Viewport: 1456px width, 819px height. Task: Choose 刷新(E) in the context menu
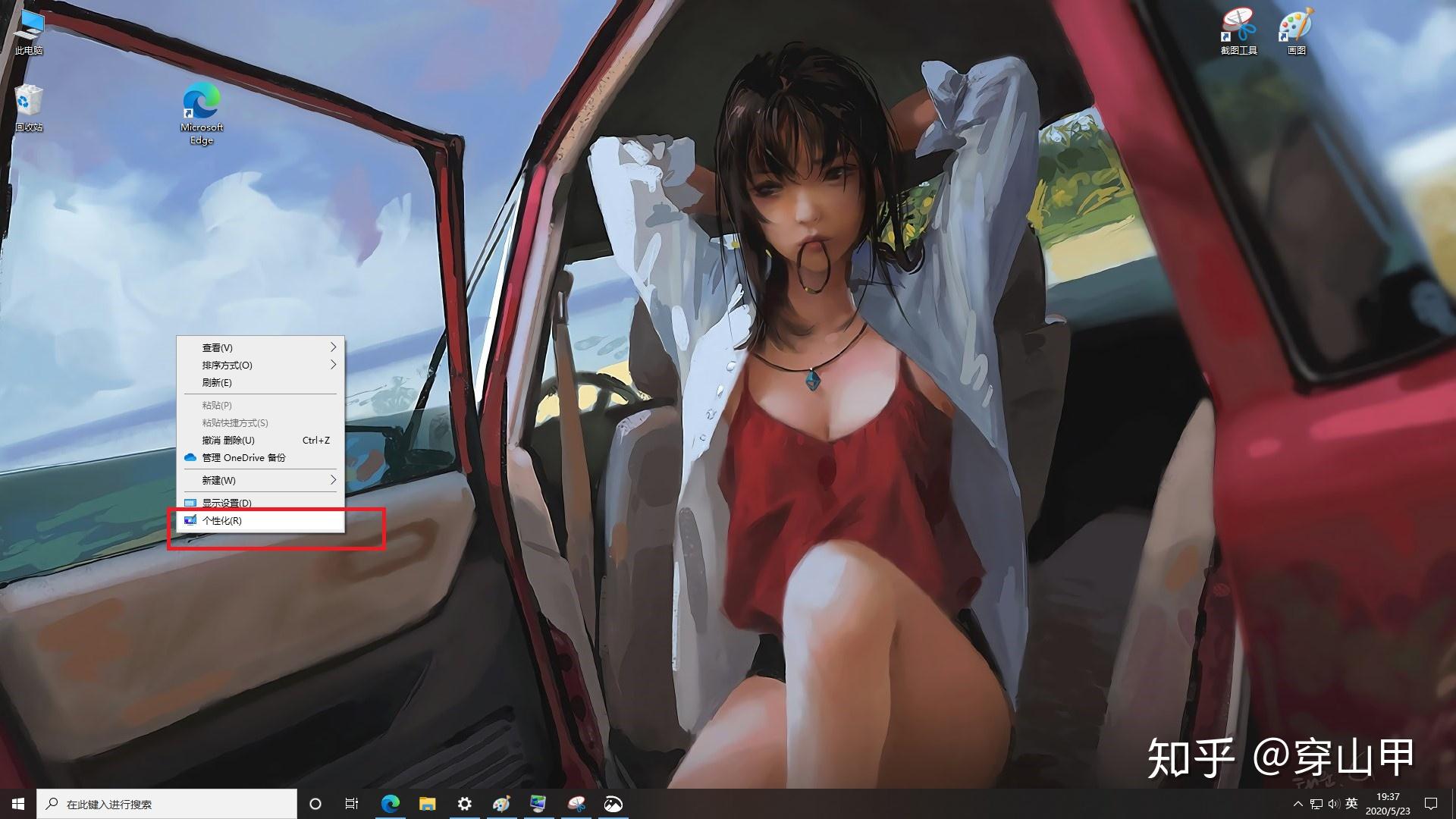click(260, 382)
